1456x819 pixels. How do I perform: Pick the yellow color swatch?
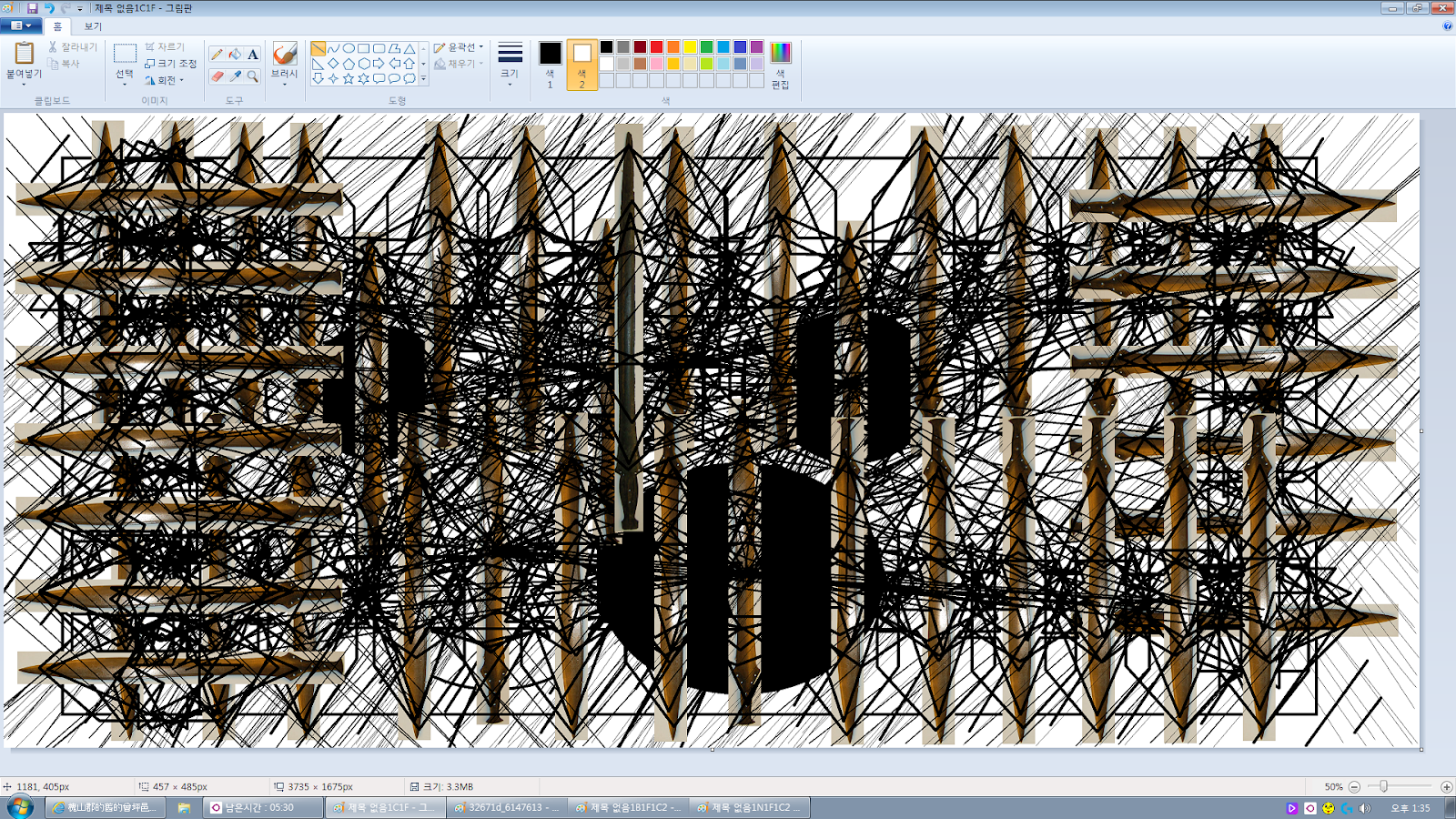pos(690,47)
